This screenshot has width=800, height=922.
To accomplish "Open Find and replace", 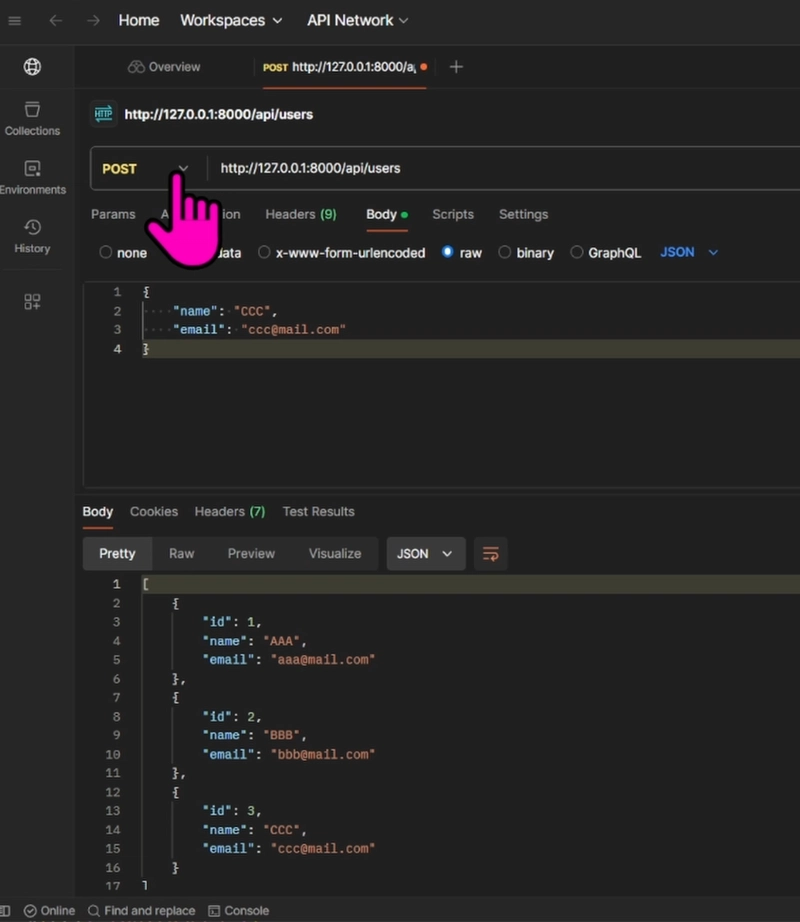I will (x=142, y=910).
